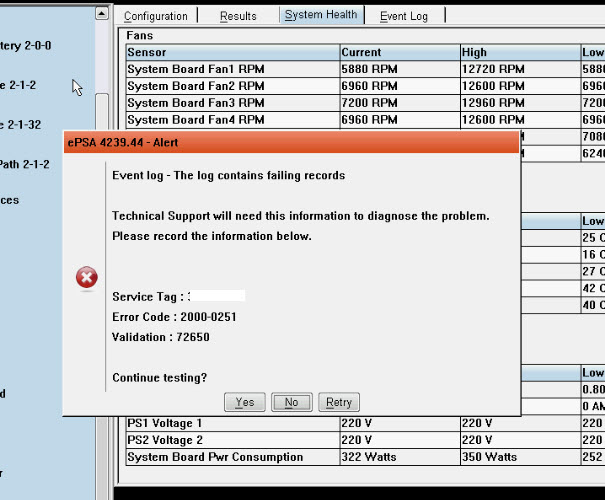Viewport: 605px width, 500px height.
Task: Choose the 2-1-32 device entry
Action: pyautogui.click(x=26, y=125)
